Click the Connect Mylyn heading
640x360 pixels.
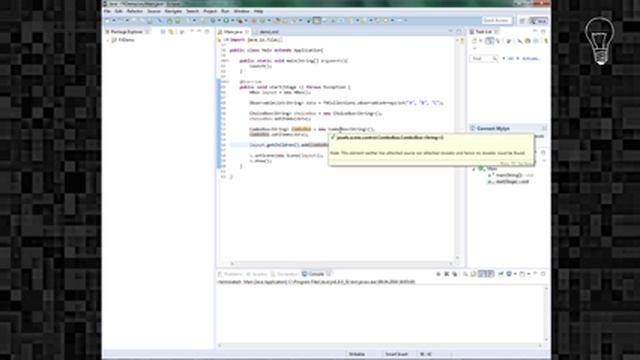tap(493, 129)
